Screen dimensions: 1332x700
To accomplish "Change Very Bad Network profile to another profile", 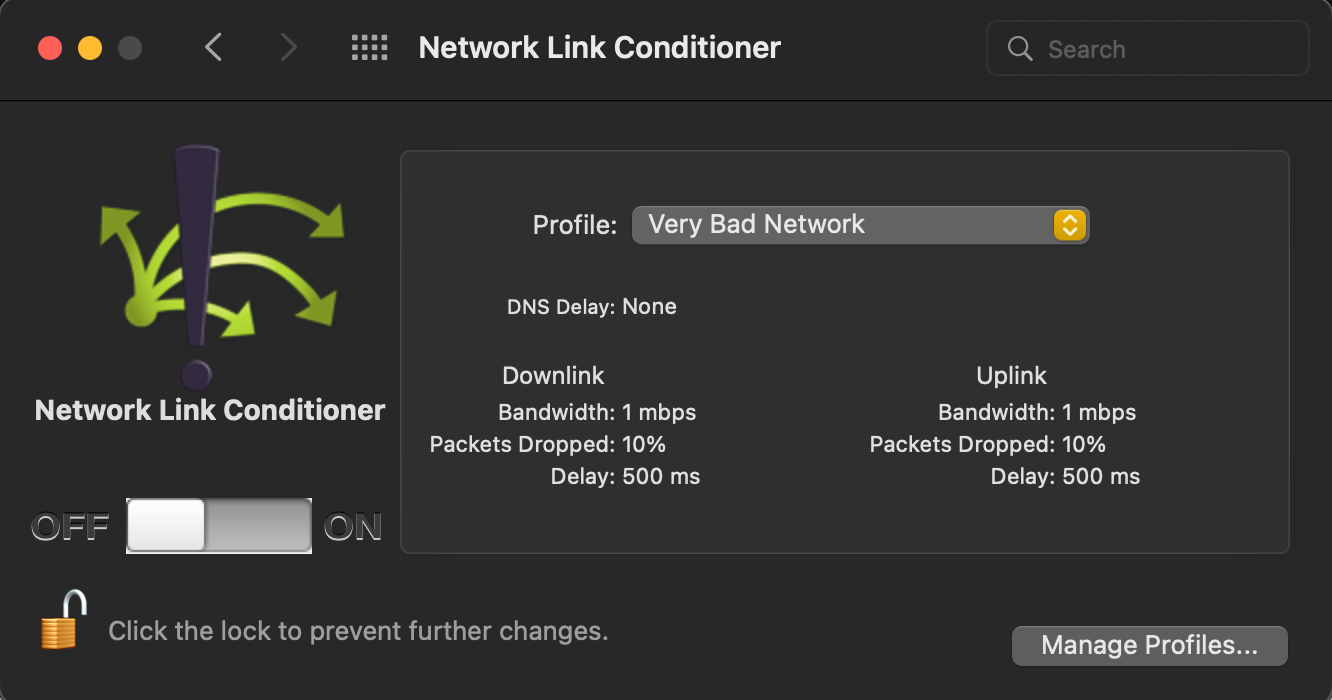I will (x=860, y=225).
